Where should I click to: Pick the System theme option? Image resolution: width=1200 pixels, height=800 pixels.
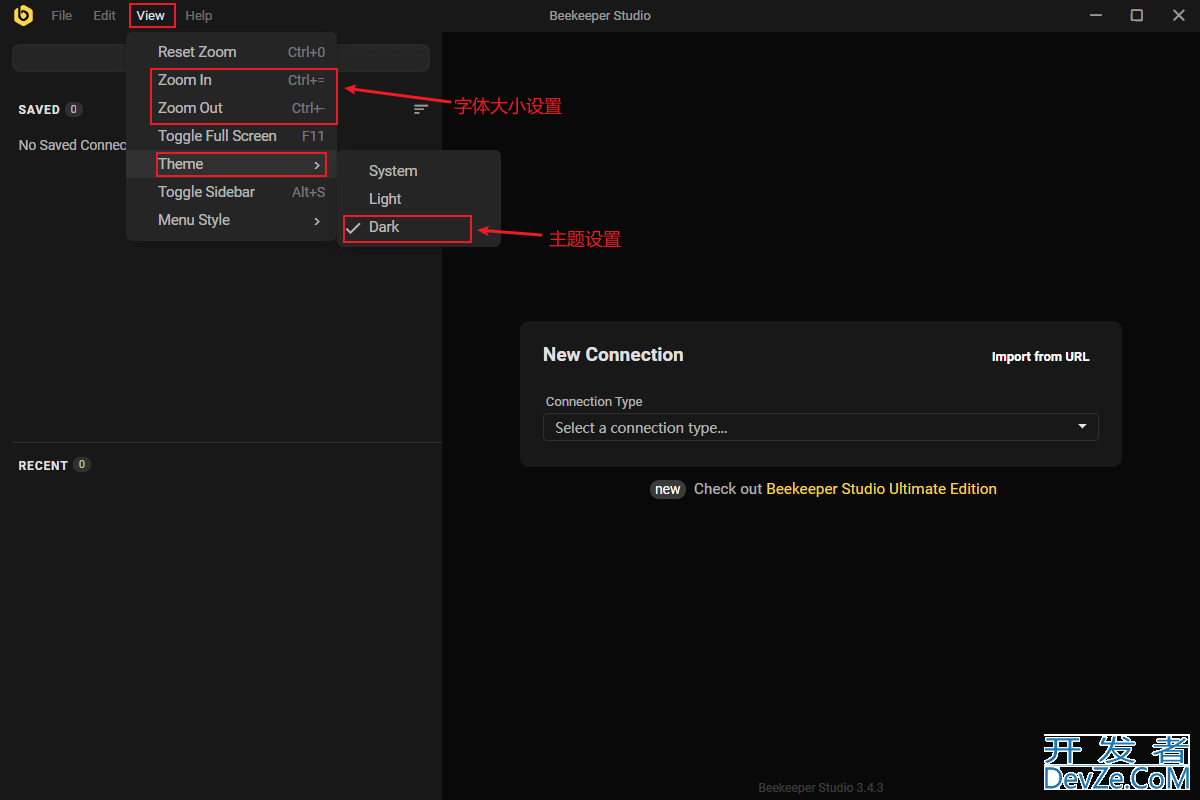click(419, 171)
